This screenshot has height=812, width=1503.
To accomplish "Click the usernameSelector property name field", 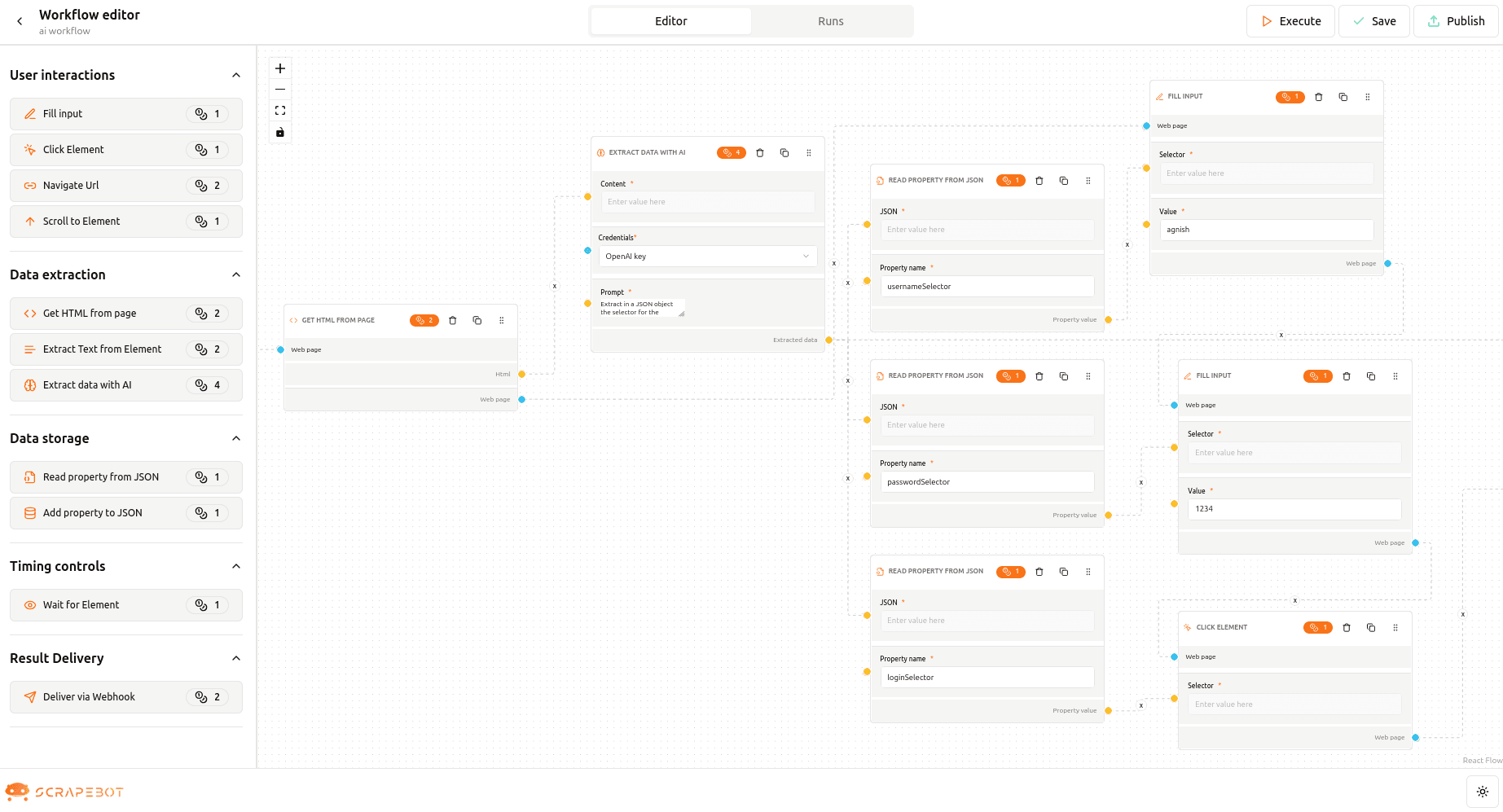I will coord(987,287).
